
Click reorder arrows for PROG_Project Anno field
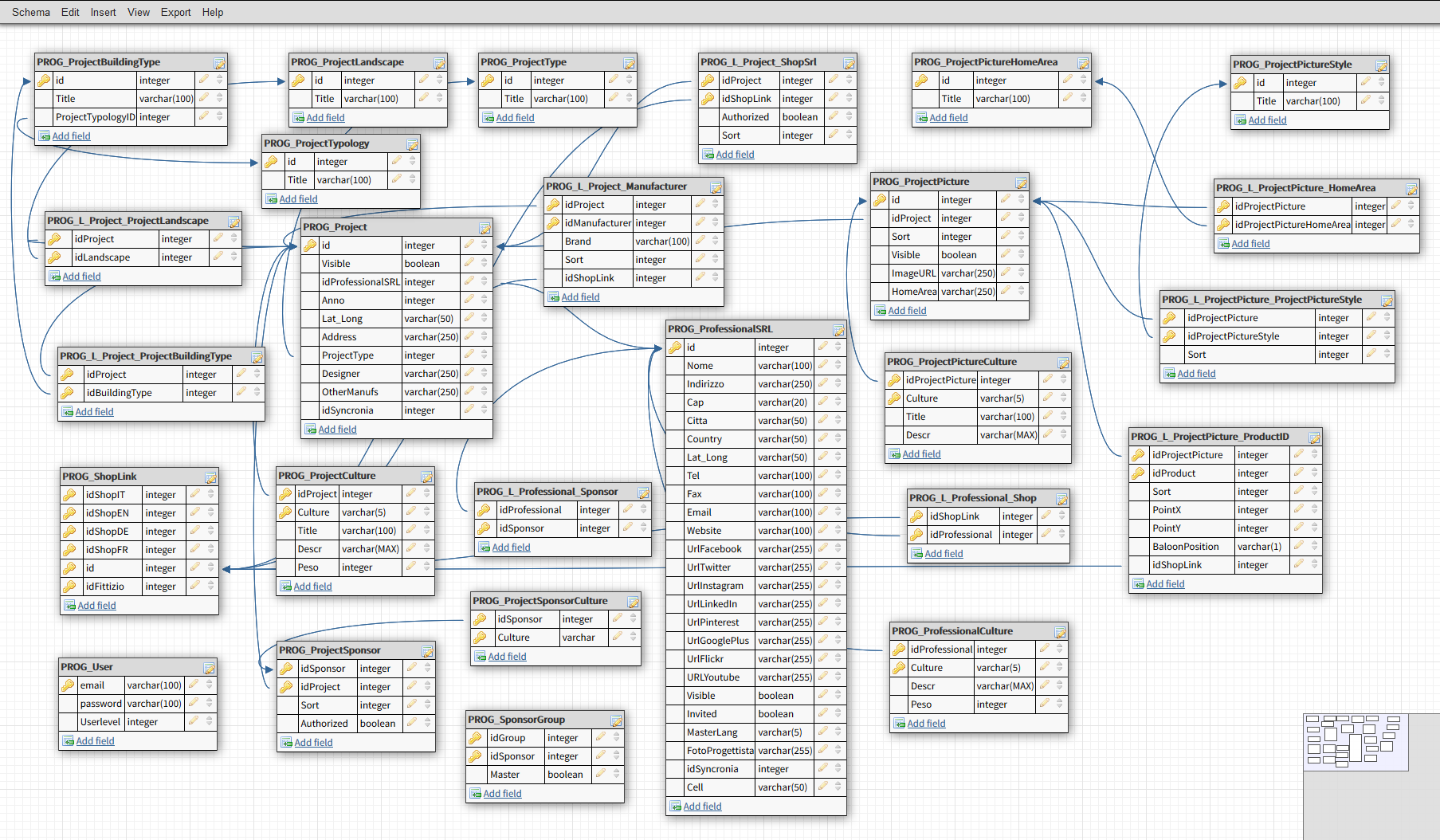pos(484,300)
